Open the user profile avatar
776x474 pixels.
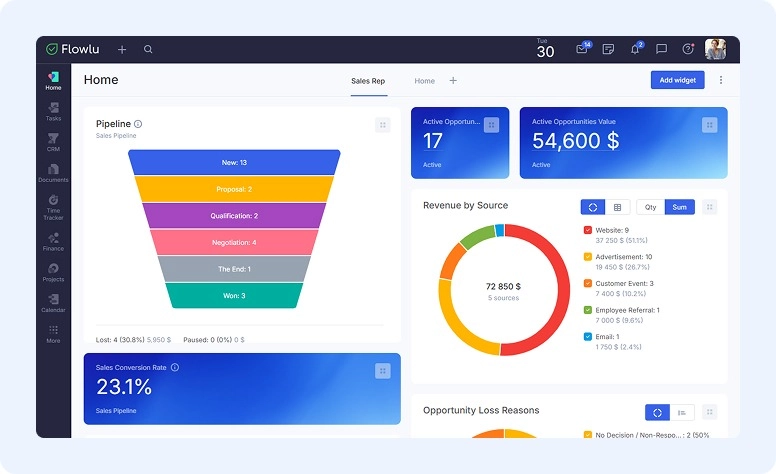tap(715, 49)
